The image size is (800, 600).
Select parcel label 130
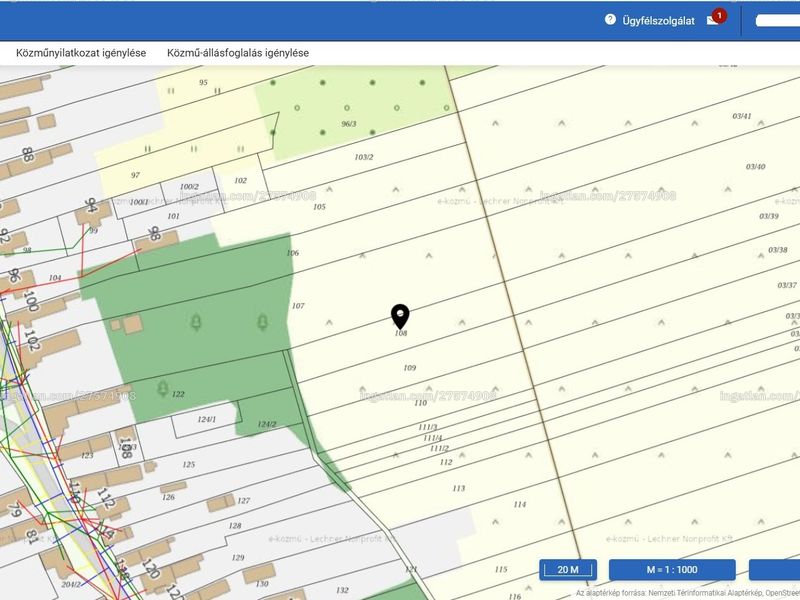click(x=262, y=584)
